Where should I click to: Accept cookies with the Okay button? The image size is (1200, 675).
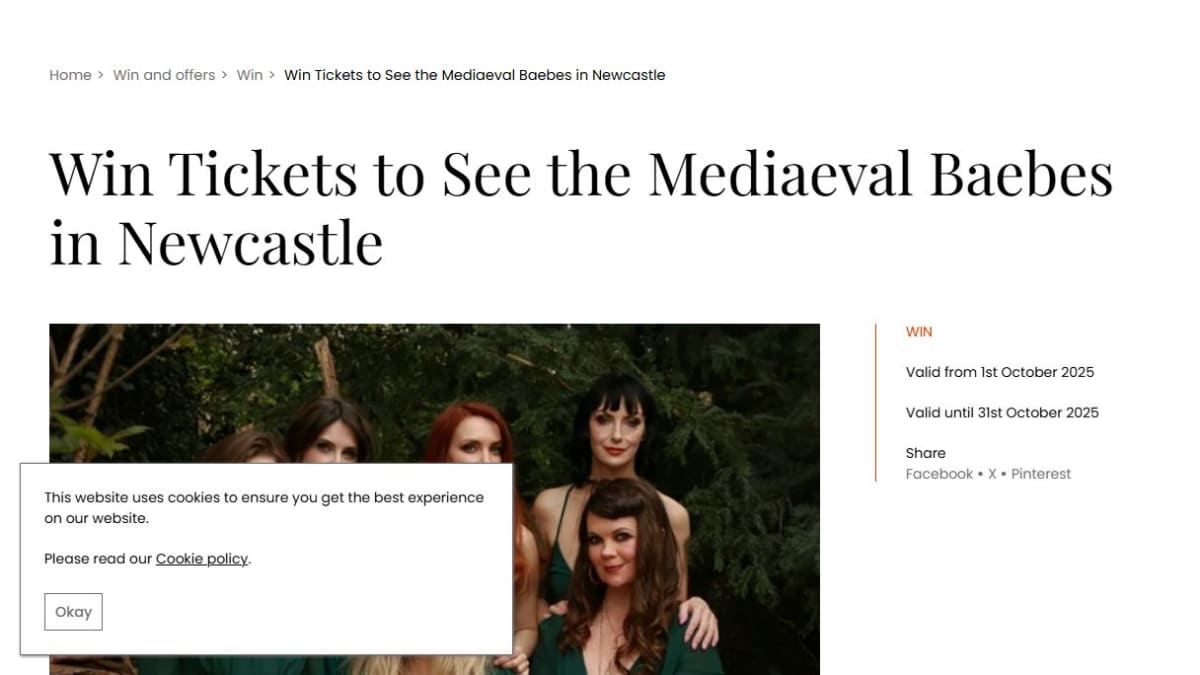pos(73,612)
